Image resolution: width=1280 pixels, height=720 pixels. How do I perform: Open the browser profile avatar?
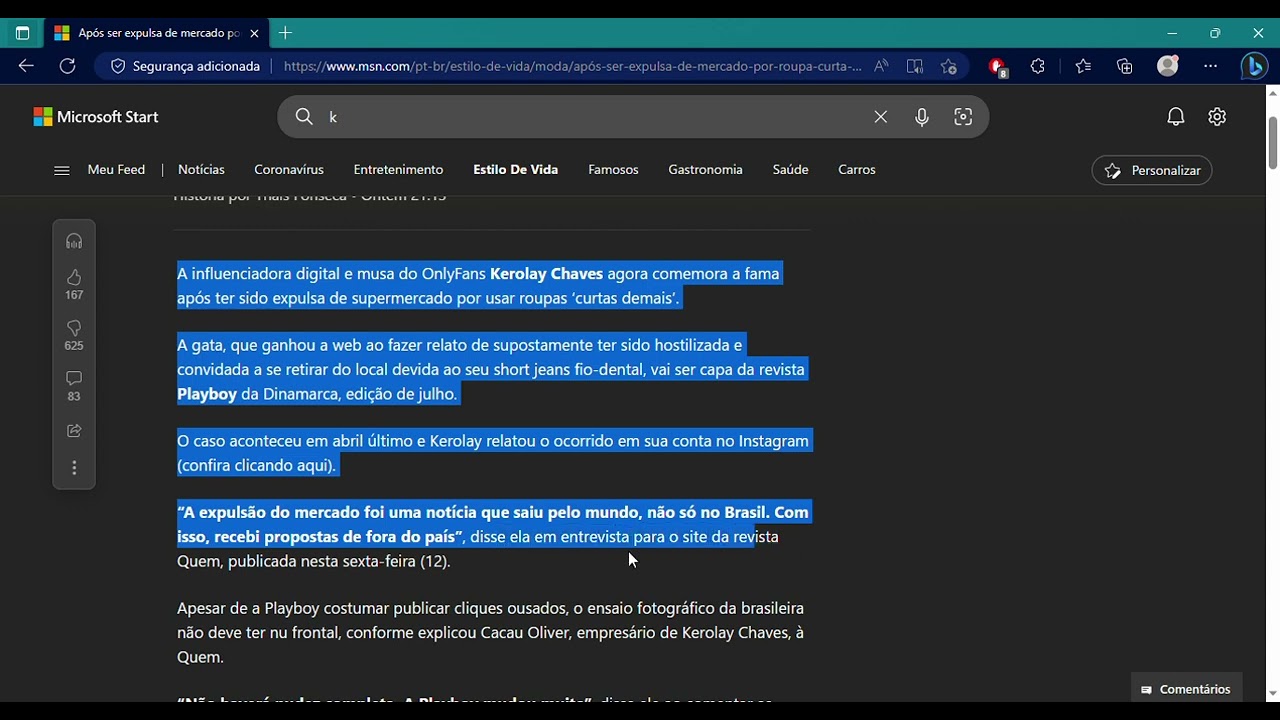pyautogui.click(x=1168, y=66)
